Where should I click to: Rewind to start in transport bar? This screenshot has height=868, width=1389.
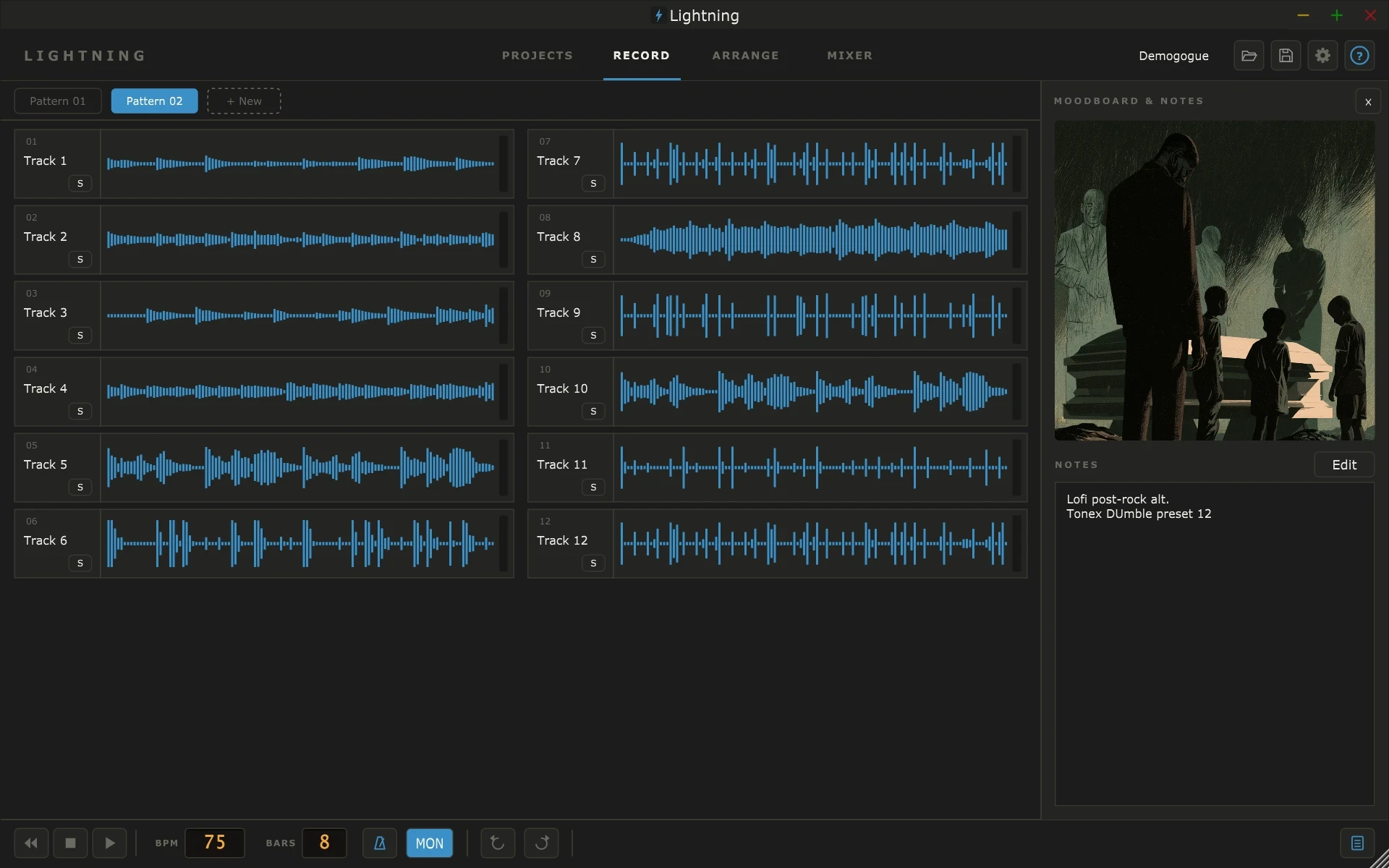click(31, 843)
